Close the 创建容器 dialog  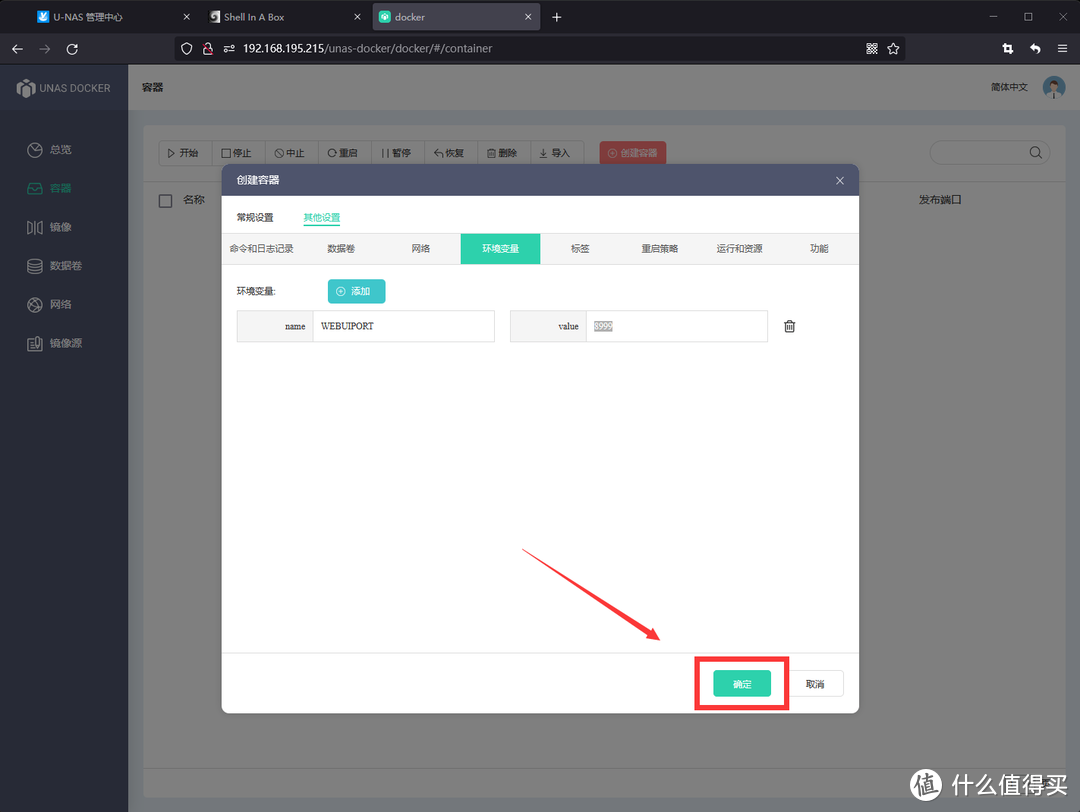pyautogui.click(x=840, y=180)
